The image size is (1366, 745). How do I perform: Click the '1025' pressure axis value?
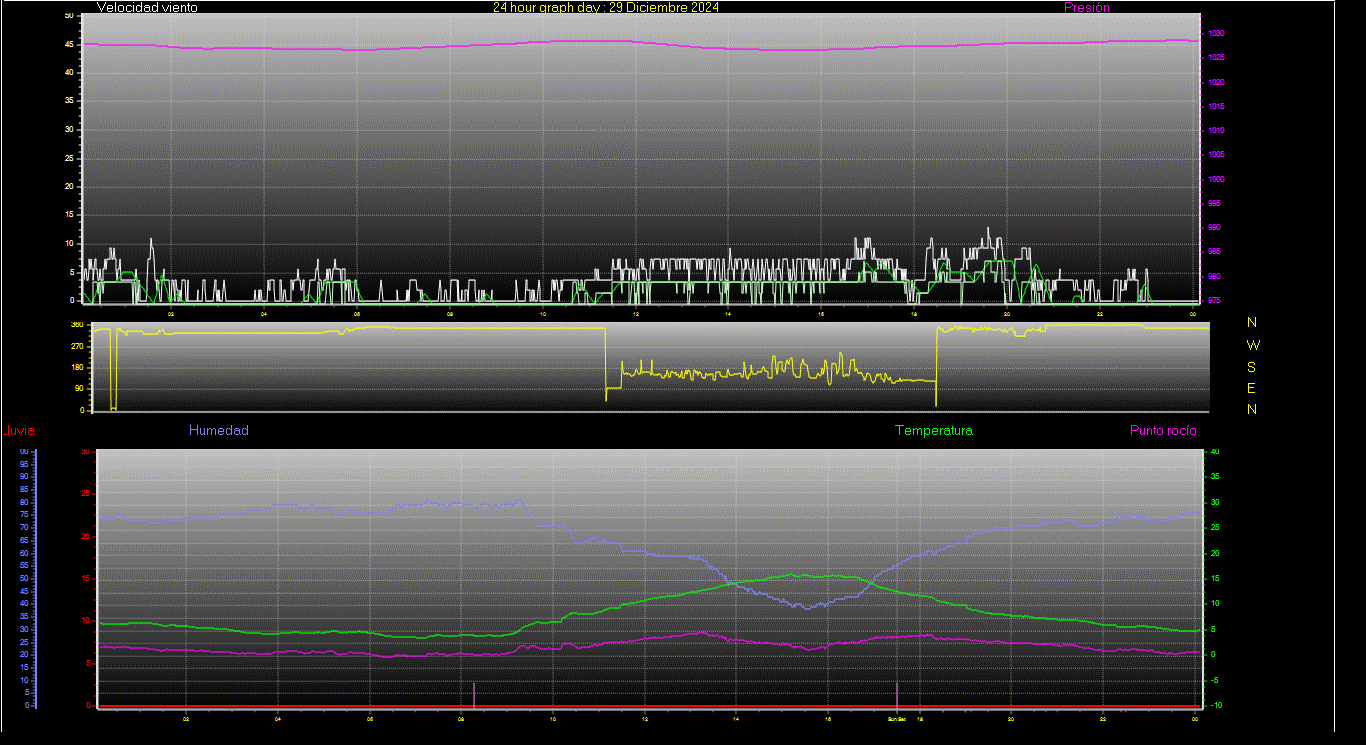(1216, 57)
